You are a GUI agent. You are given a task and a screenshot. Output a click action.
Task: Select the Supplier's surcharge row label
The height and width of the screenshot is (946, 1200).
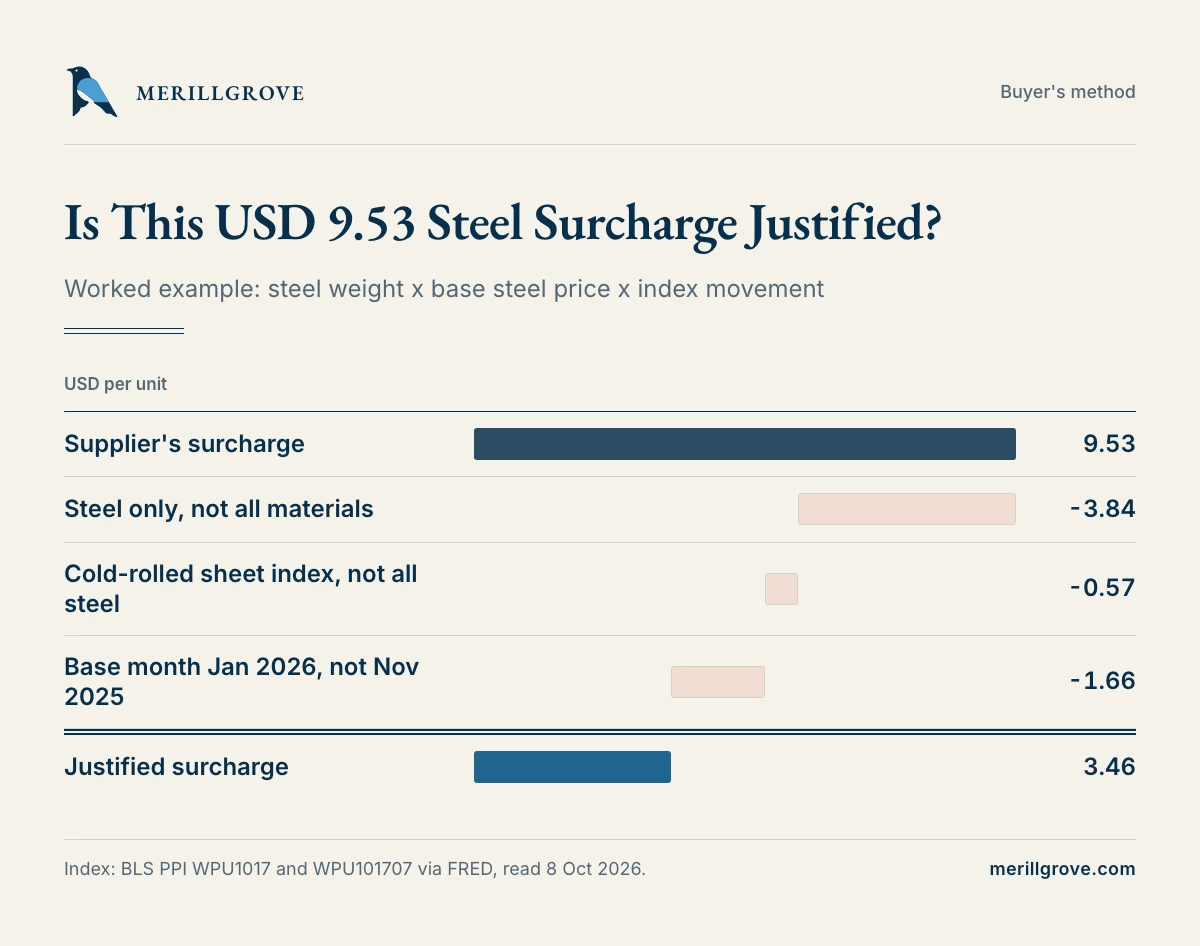tap(184, 444)
